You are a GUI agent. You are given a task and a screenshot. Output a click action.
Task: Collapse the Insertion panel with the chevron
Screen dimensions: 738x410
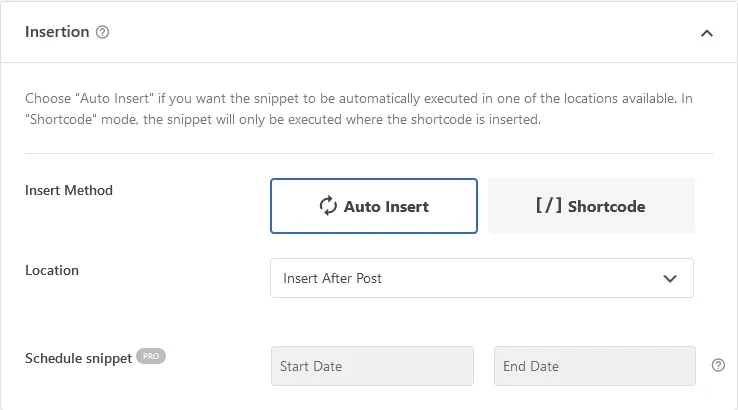click(x=706, y=33)
